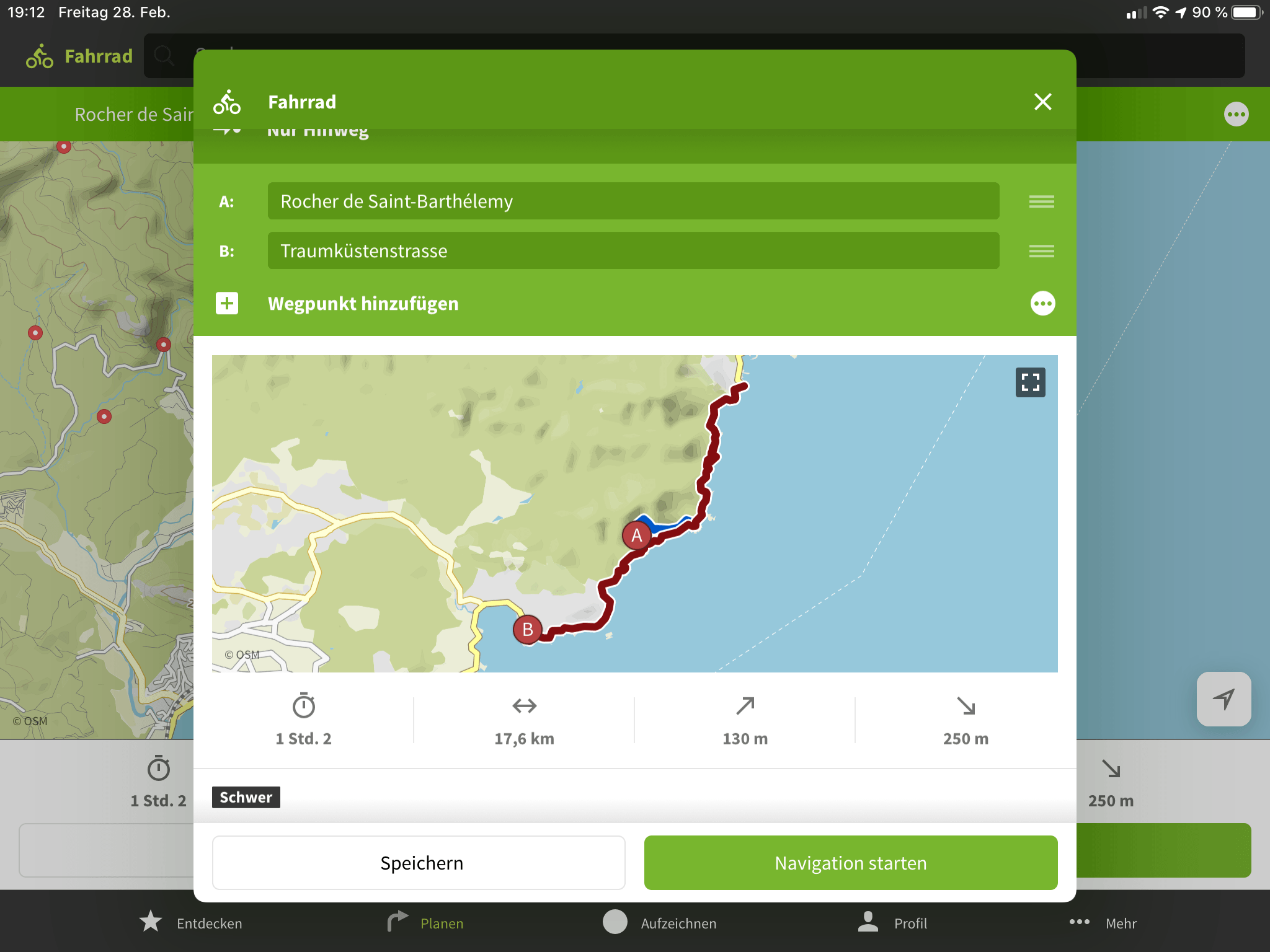Tap marker B on the route map
This screenshot has height=952, width=1270.
pyautogui.click(x=528, y=629)
